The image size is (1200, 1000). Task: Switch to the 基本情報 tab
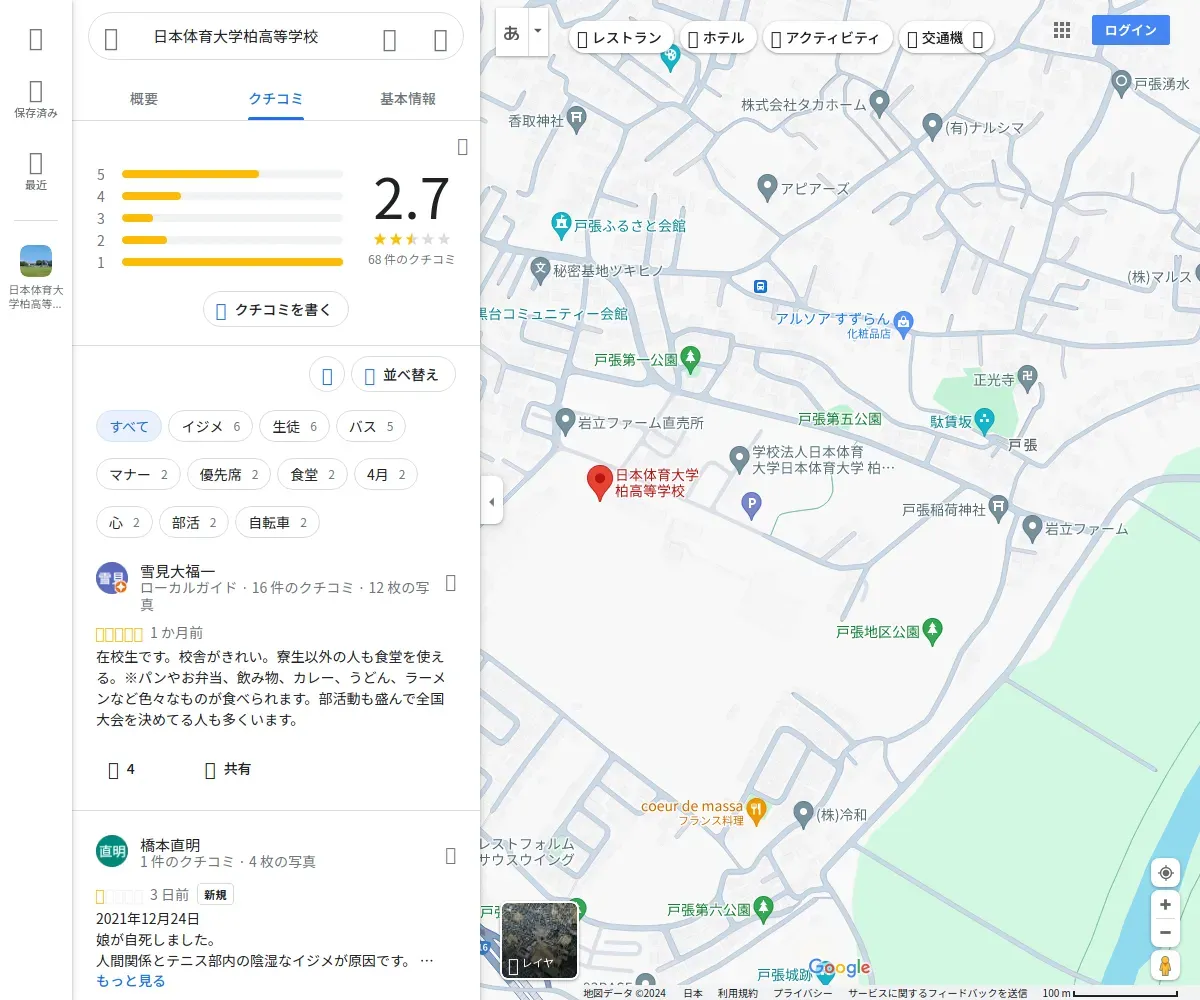click(x=408, y=99)
